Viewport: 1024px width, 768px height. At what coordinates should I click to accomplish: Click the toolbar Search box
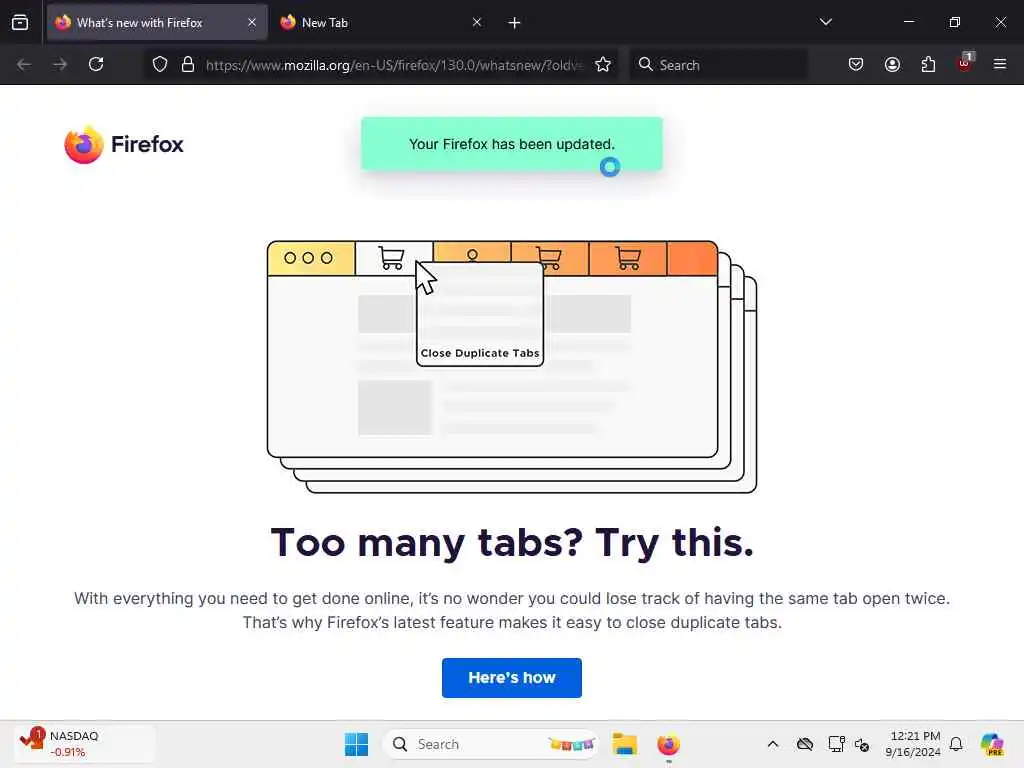pyautogui.click(x=718, y=65)
